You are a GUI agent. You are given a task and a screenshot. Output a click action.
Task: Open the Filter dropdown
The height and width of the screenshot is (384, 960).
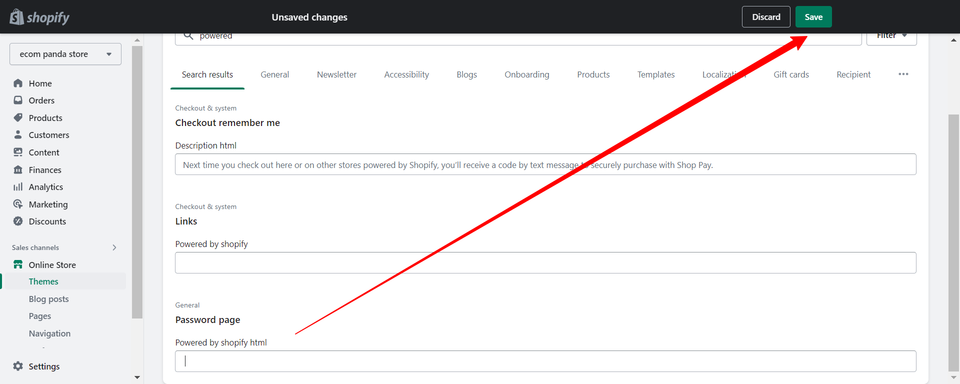(x=891, y=37)
